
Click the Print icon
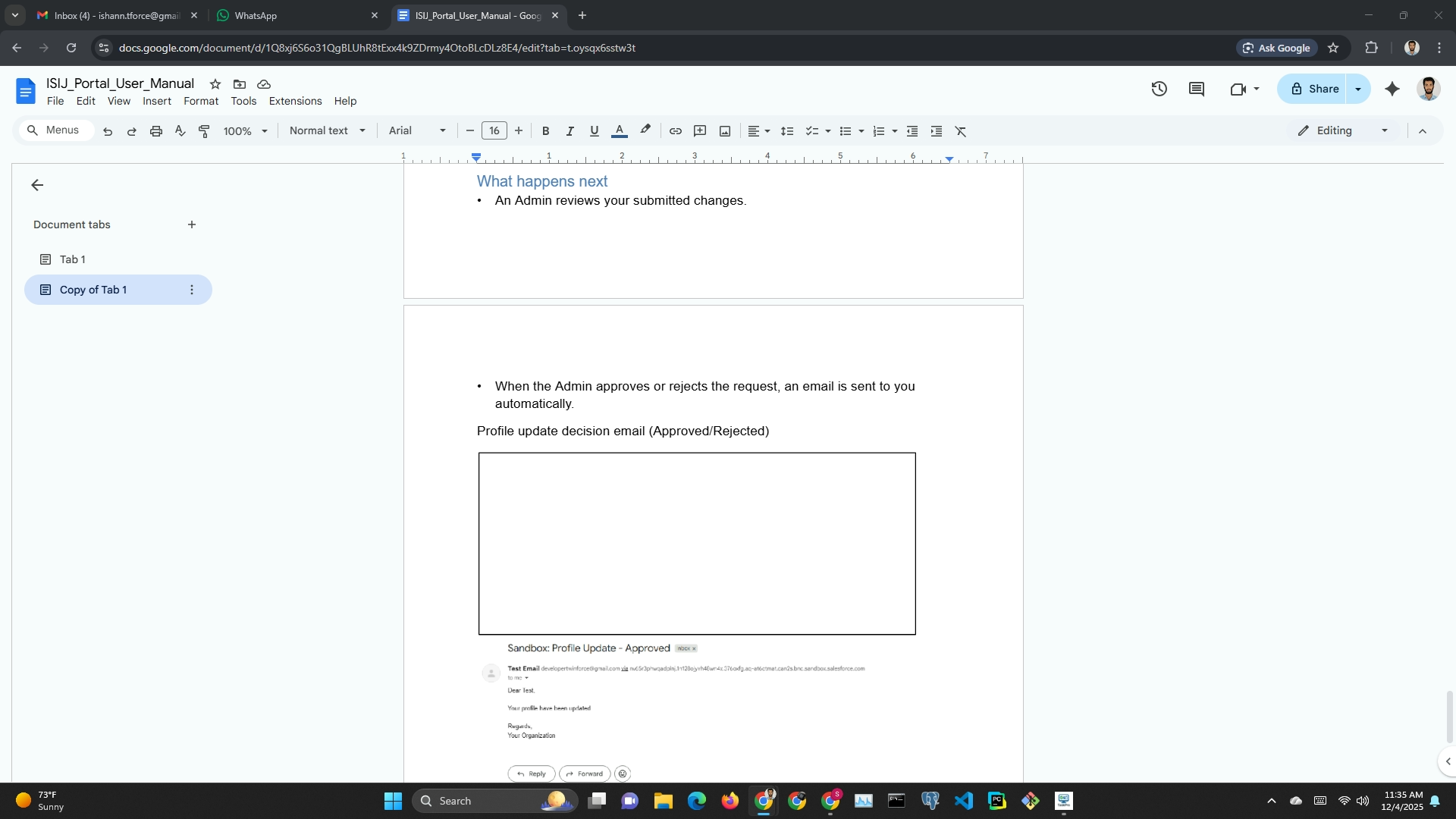pyautogui.click(x=156, y=131)
